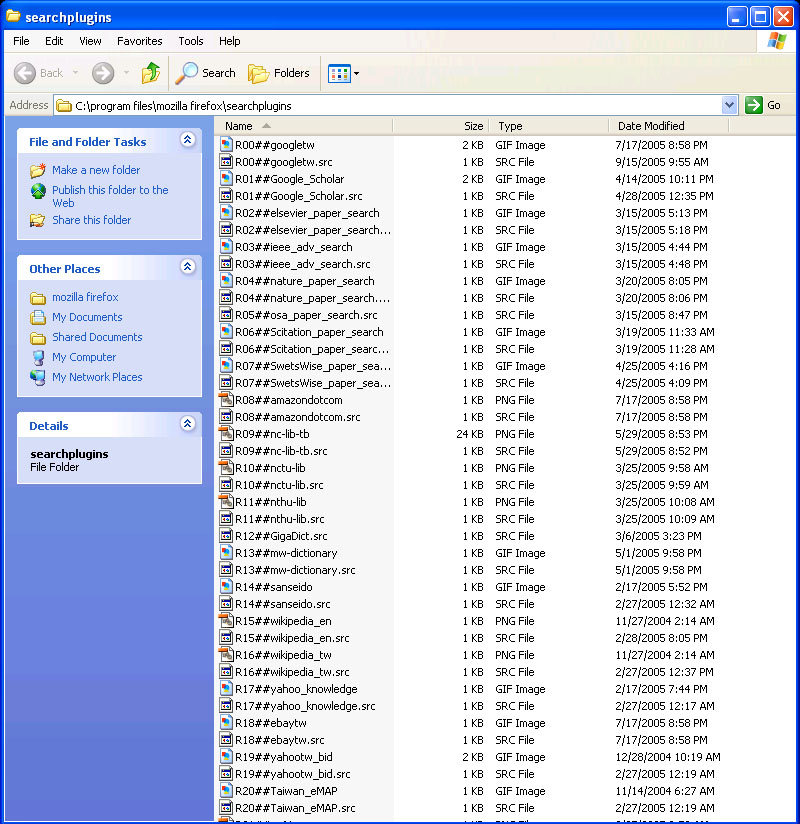Click inside the address path field
This screenshot has width=800, height=824.
pyautogui.click(x=400, y=105)
